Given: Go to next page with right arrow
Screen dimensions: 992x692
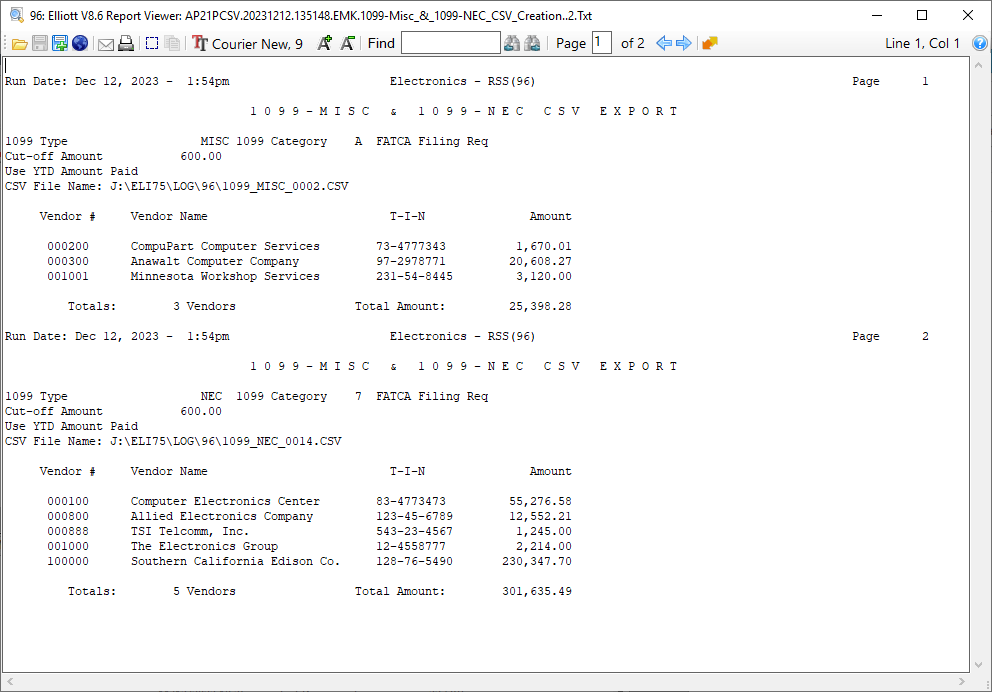Looking at the screenshot, I should (684, 43).
